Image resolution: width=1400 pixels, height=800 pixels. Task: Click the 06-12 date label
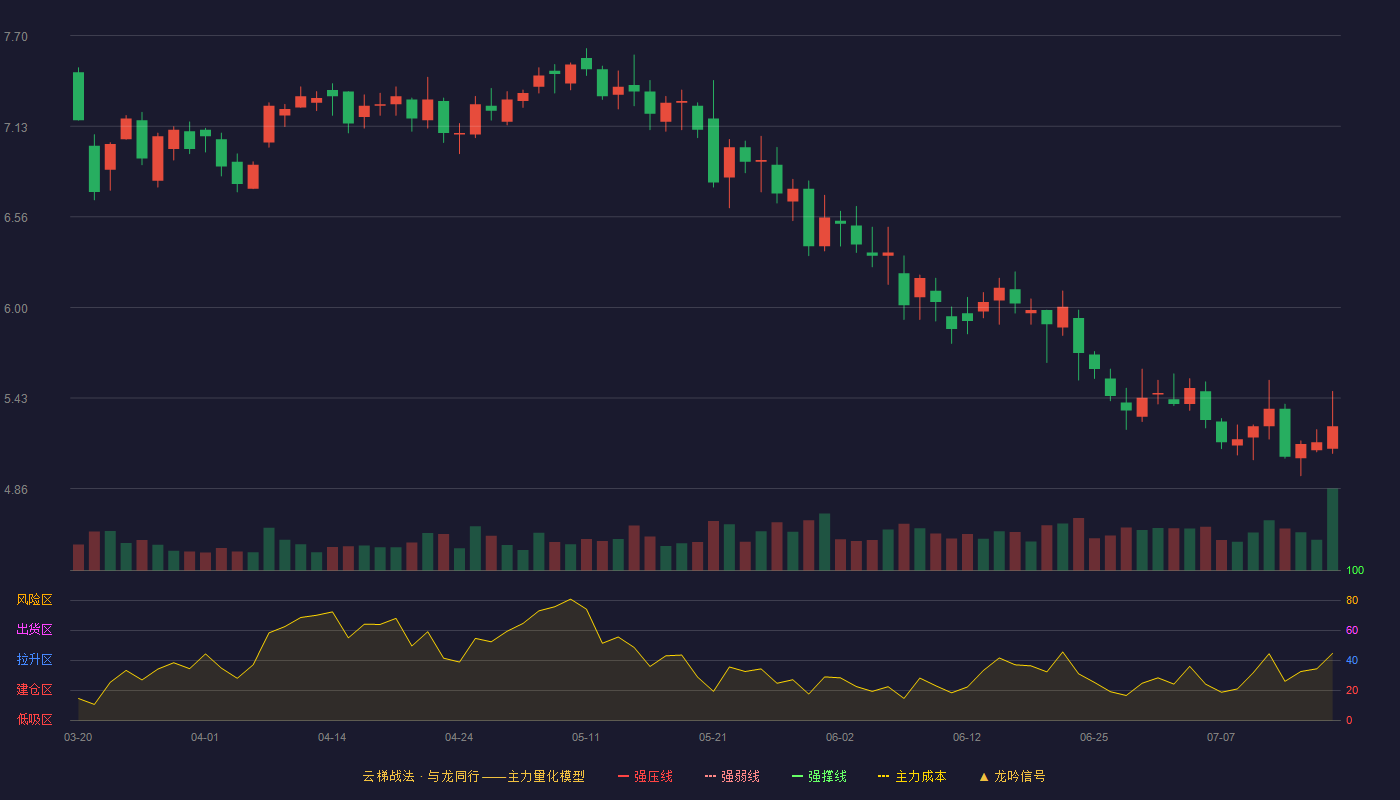pos(967,737)
